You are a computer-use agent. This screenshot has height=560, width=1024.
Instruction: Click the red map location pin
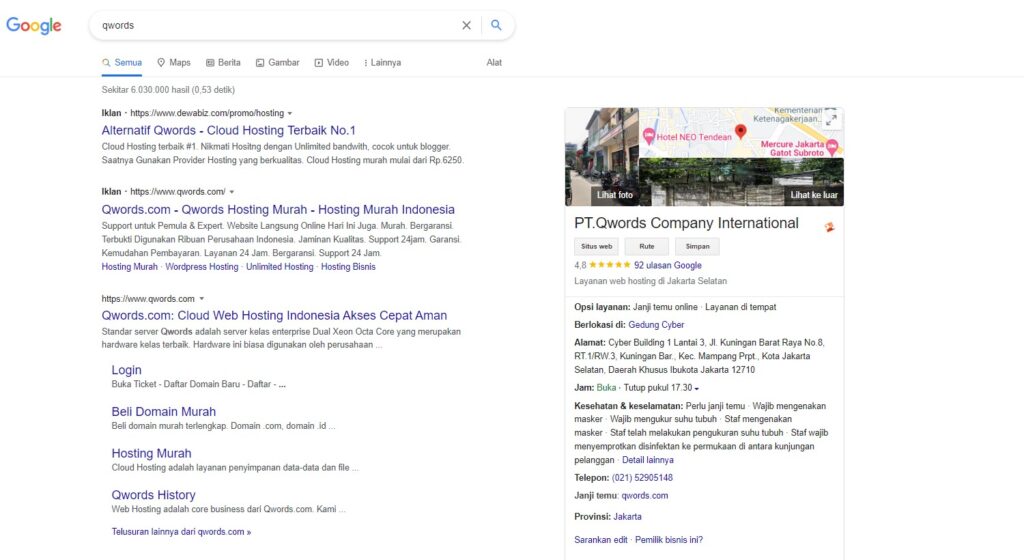click(741, 131)
